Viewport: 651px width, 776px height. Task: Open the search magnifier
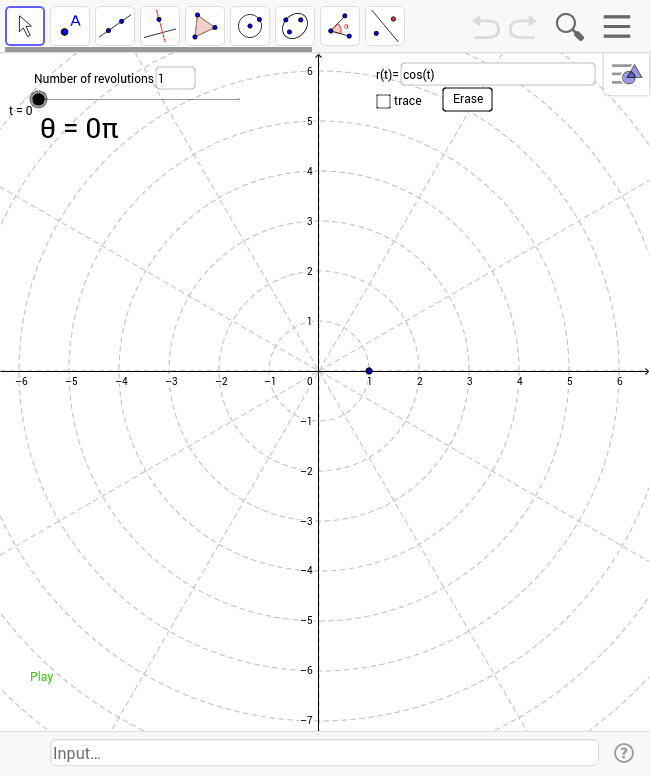[x=570, y=27]
